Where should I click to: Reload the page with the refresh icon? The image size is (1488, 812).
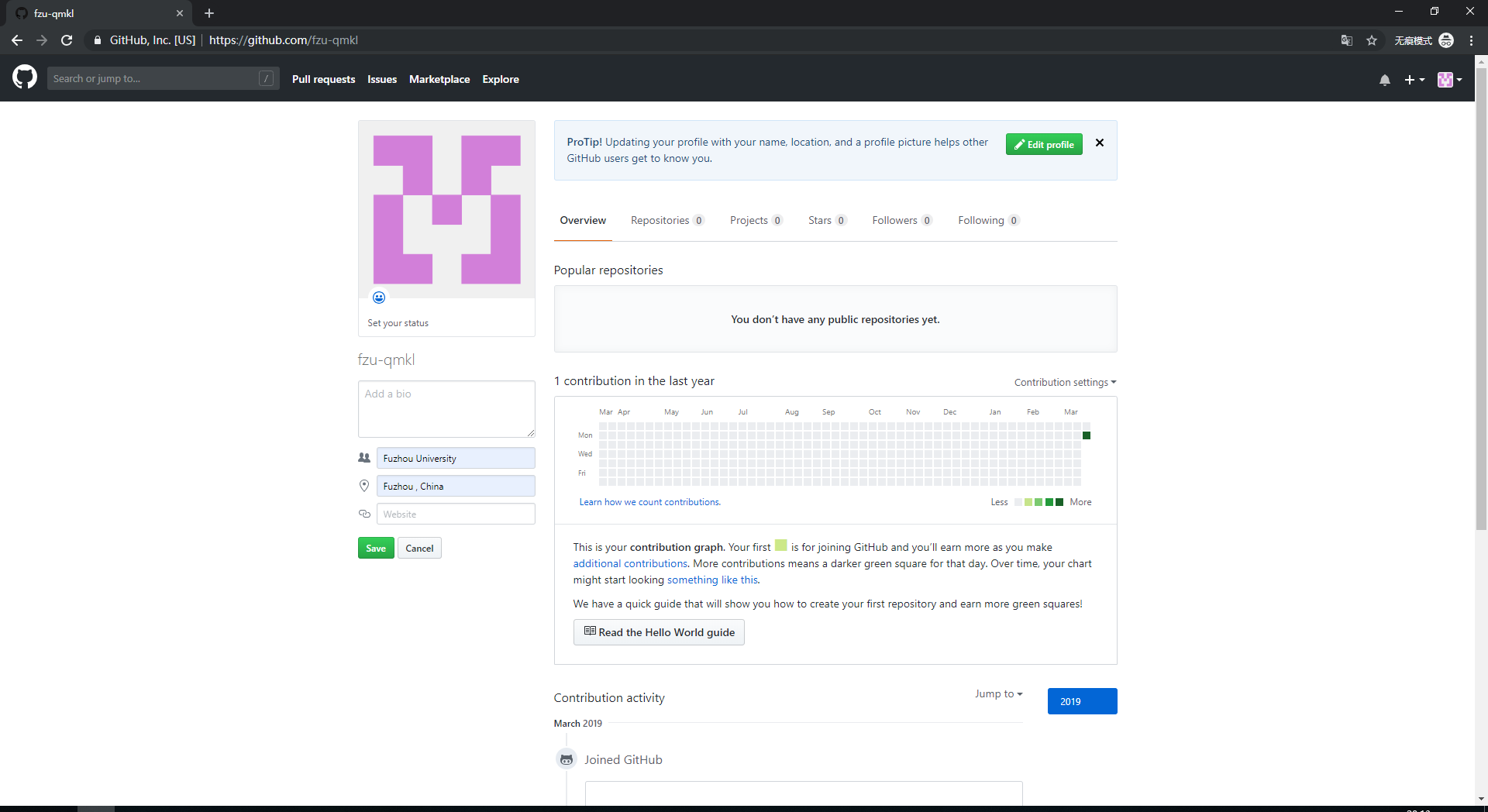click(67, 40)
